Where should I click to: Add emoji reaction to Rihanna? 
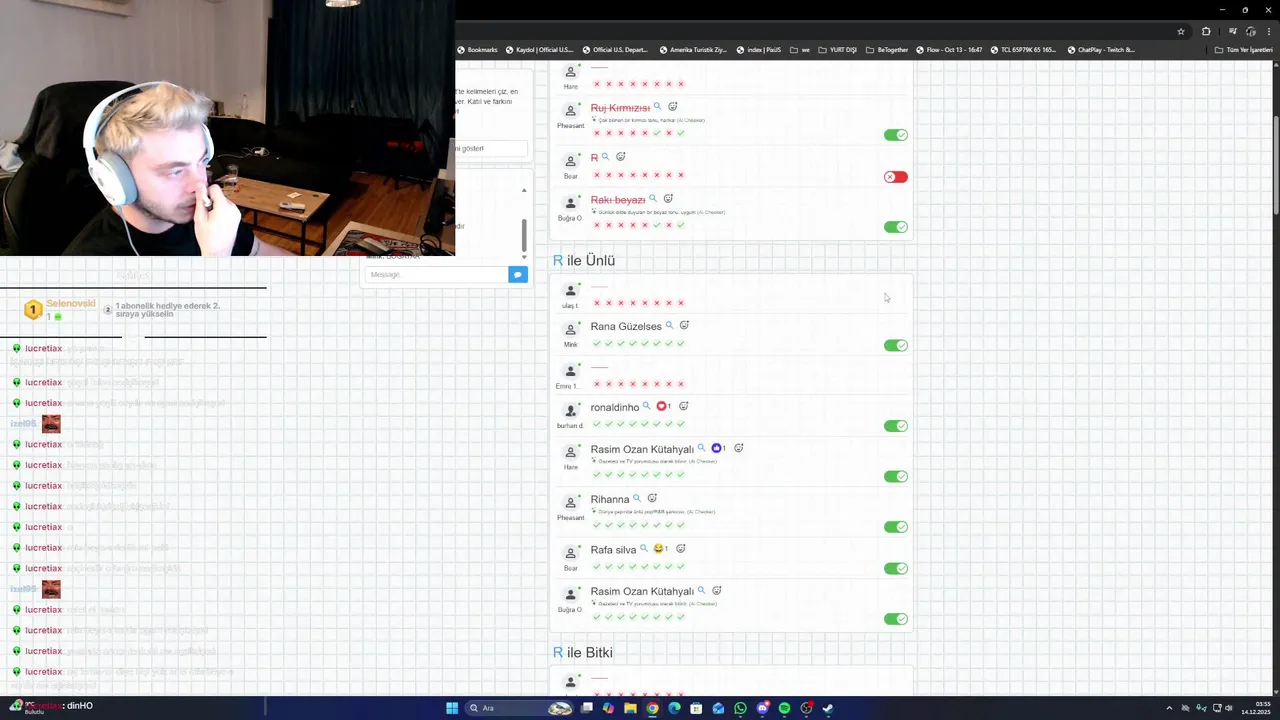click(x=652, y=498)
